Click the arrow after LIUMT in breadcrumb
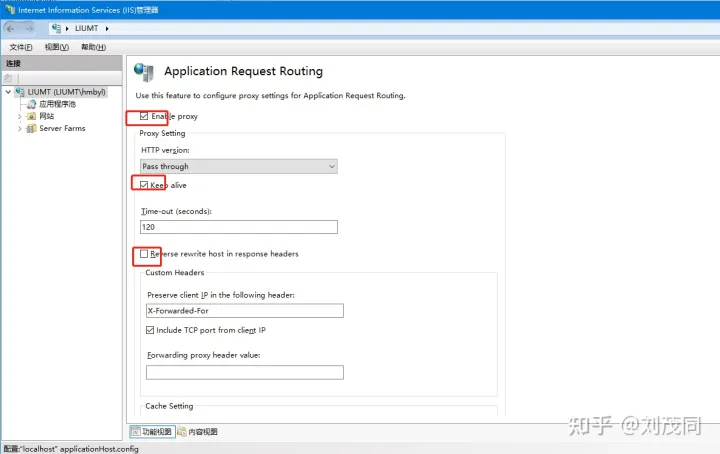Image resolution: width=720 pixels, height=454 pixels. 107,28
